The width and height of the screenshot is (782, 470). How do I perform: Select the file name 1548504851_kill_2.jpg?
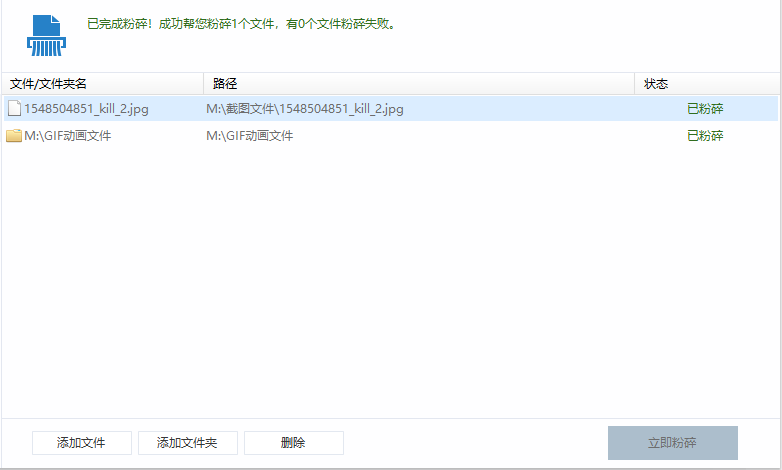86,109
